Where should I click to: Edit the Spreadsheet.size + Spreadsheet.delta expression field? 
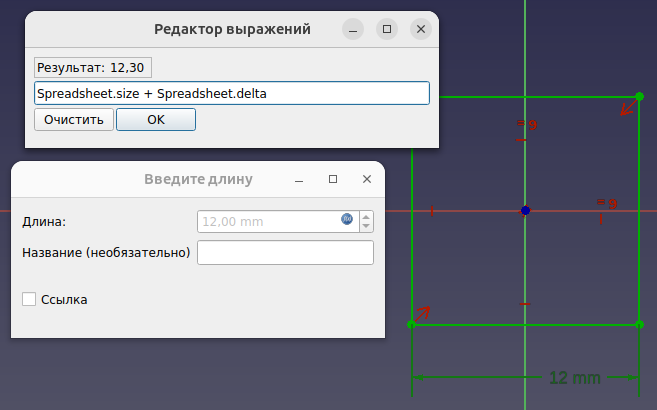[232, 93]
